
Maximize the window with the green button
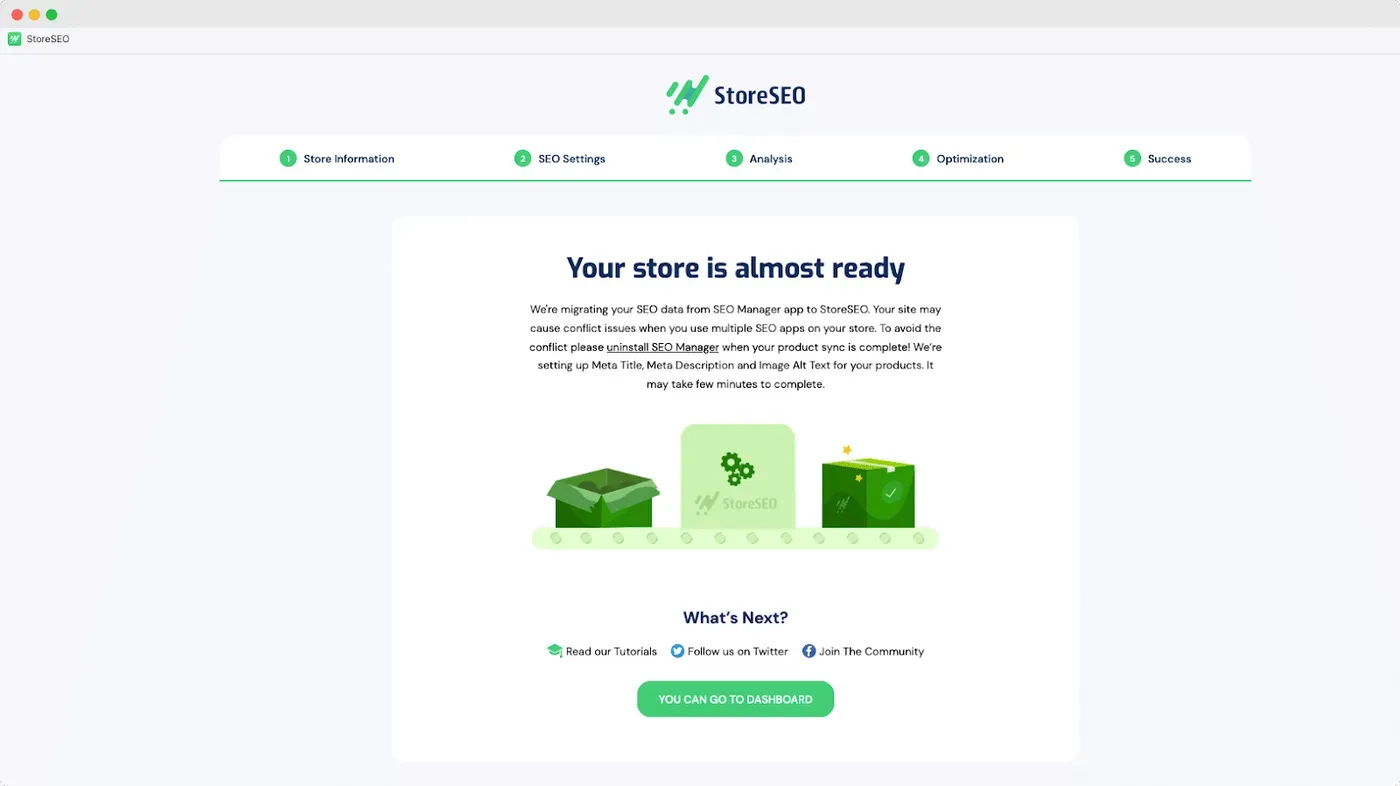[x=52, y=14]
